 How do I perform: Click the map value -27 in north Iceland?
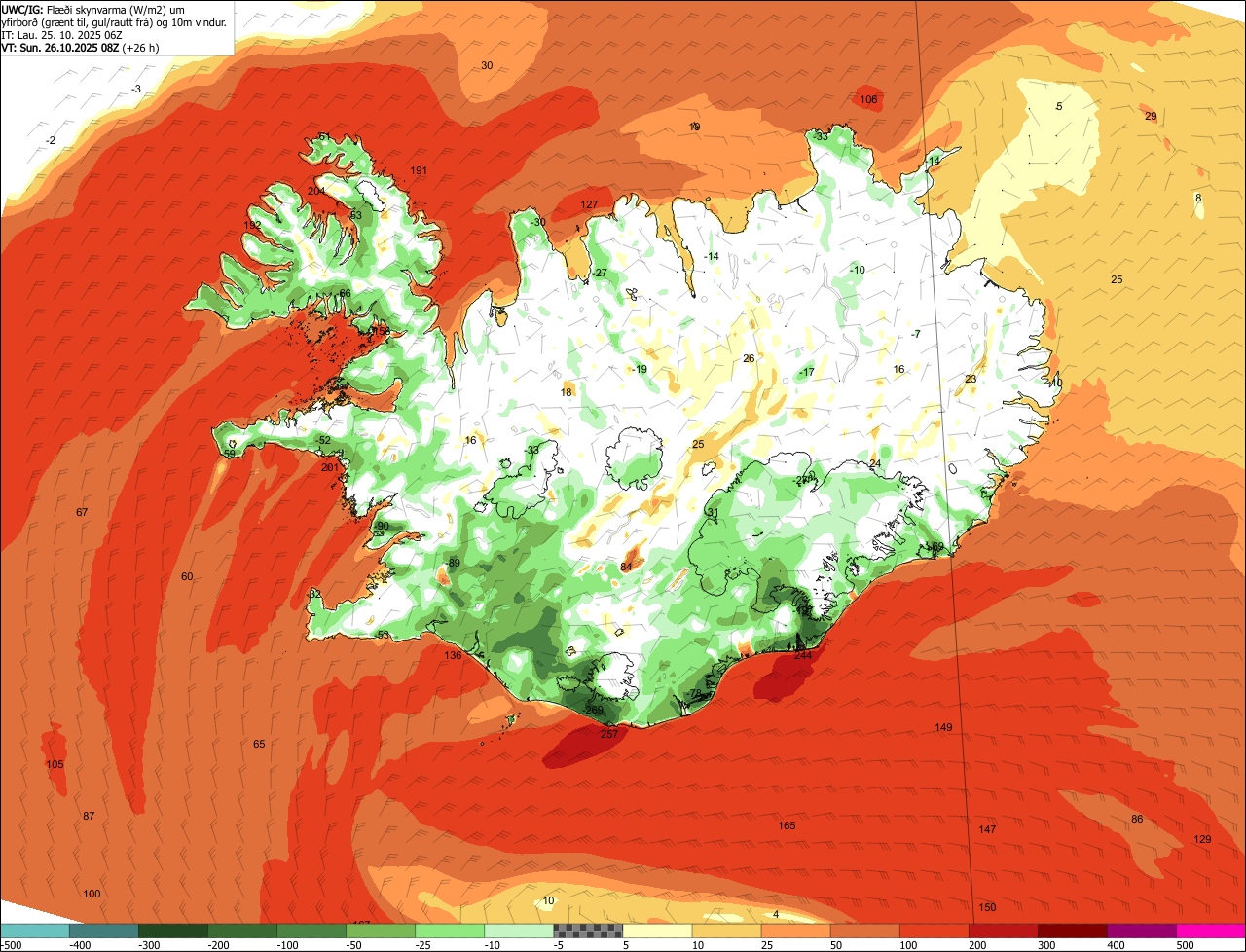600,273
